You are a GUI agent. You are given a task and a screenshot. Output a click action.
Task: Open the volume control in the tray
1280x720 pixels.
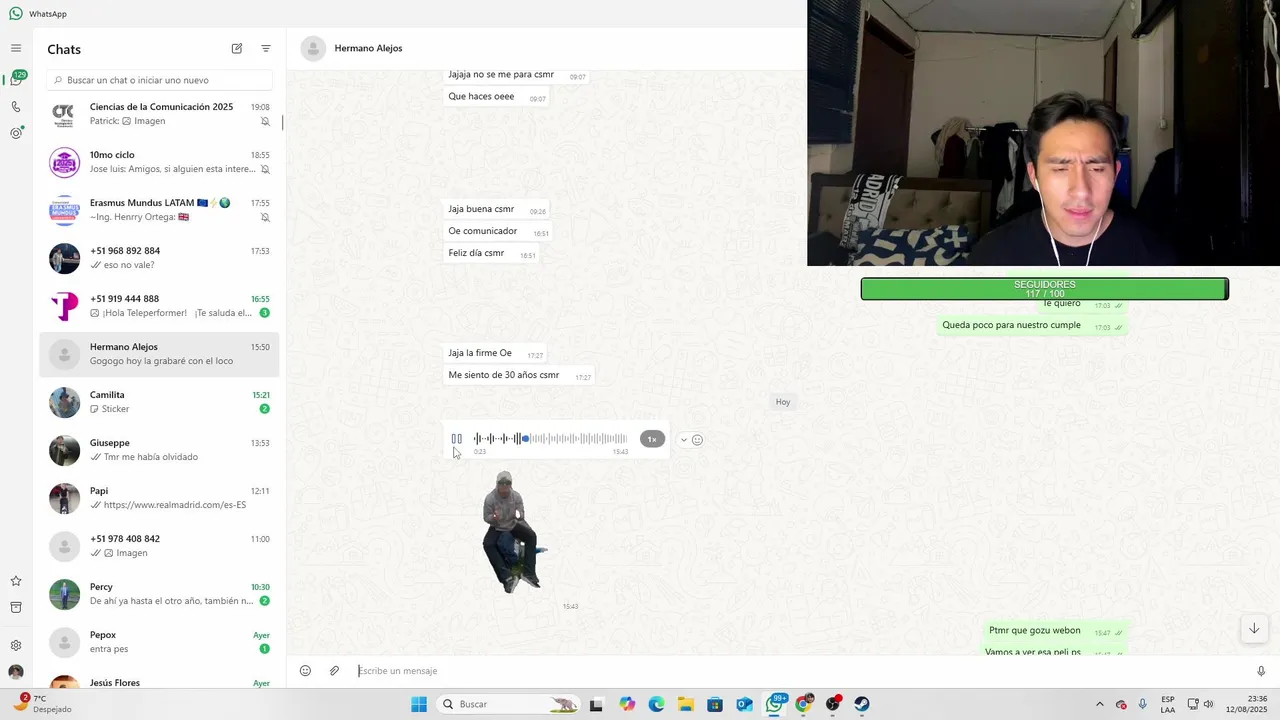(1208, 704)
